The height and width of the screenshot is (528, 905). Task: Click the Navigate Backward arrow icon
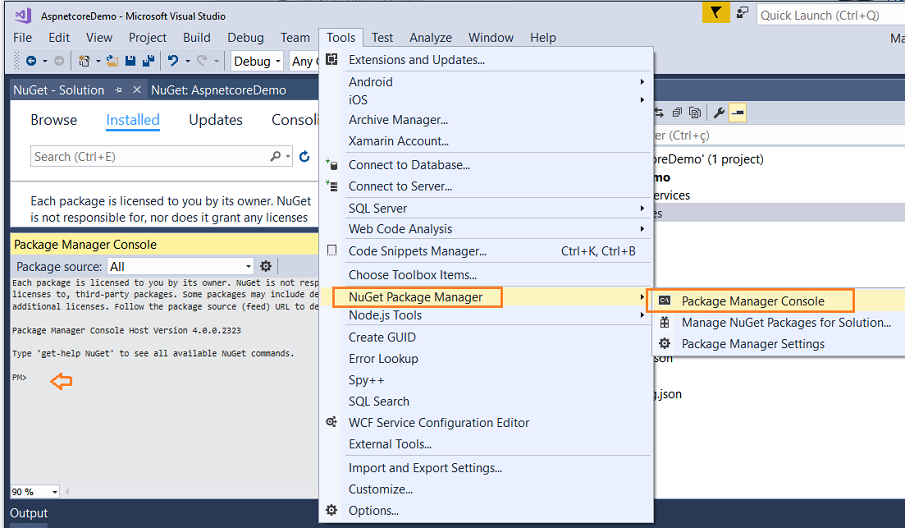31,61
